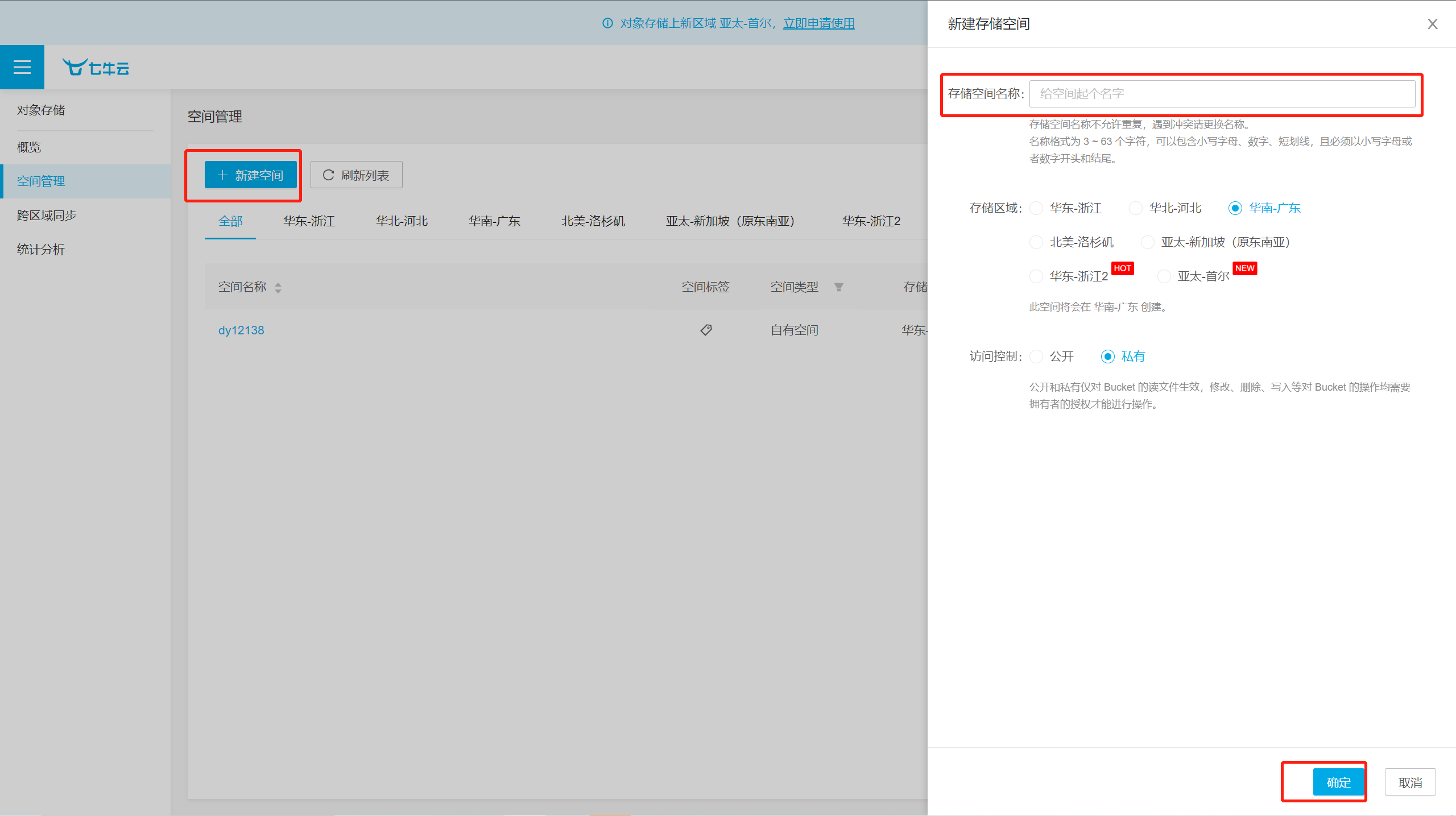Close the 新建存储空间 panel with X

tap(1432, 24)
